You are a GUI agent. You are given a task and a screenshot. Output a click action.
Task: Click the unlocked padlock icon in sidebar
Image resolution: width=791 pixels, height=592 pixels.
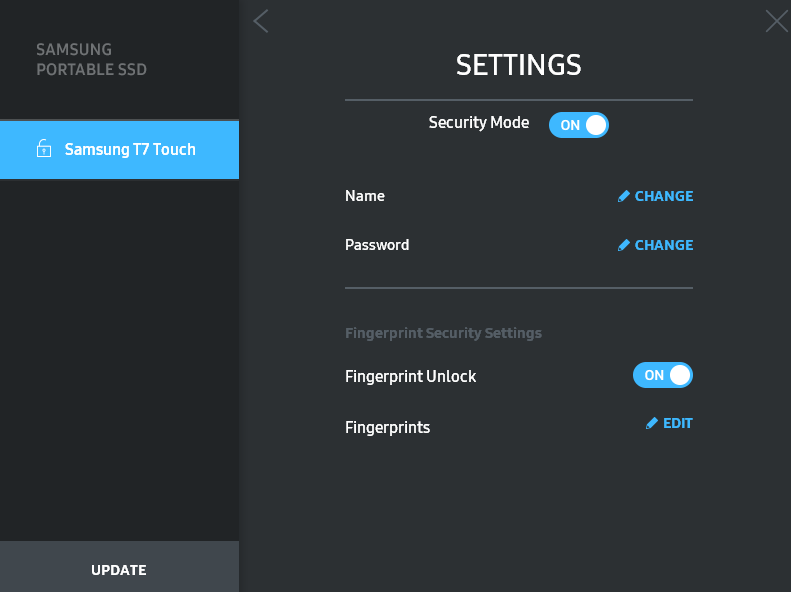coord(43,150)
